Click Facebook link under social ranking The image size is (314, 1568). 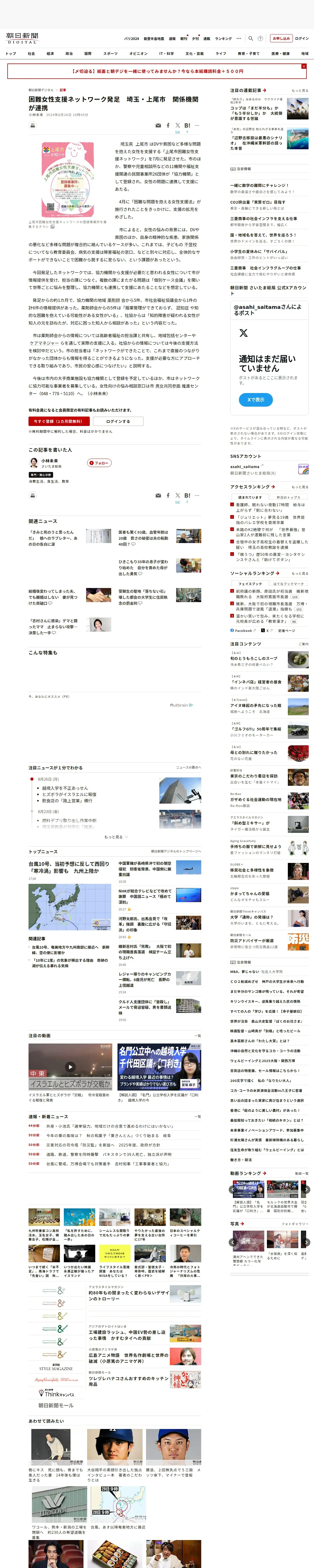point(243,631)
